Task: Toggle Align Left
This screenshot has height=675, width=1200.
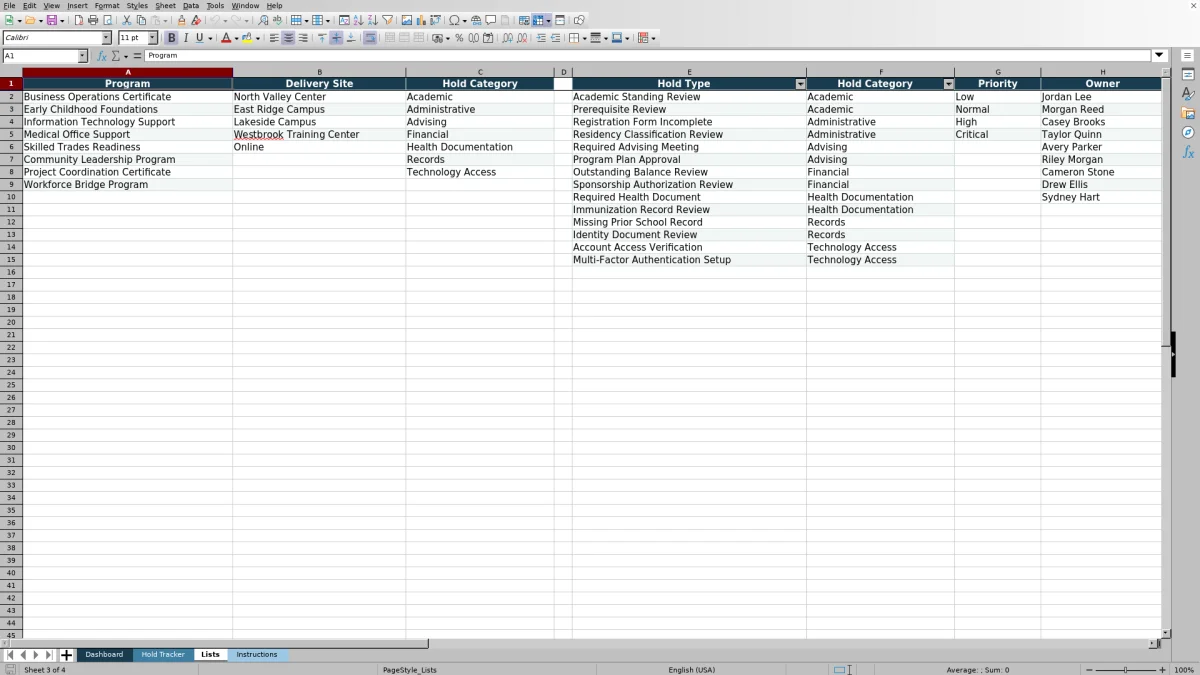Action: 274,38
